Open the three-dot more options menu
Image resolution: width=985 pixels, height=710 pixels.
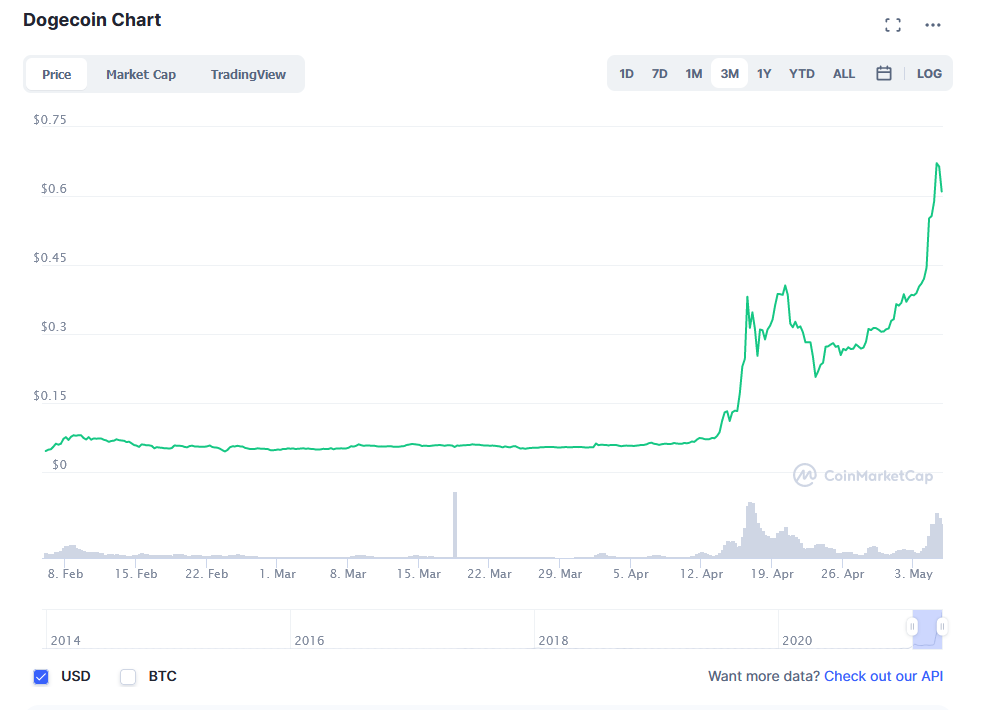[x=933, y=25]
